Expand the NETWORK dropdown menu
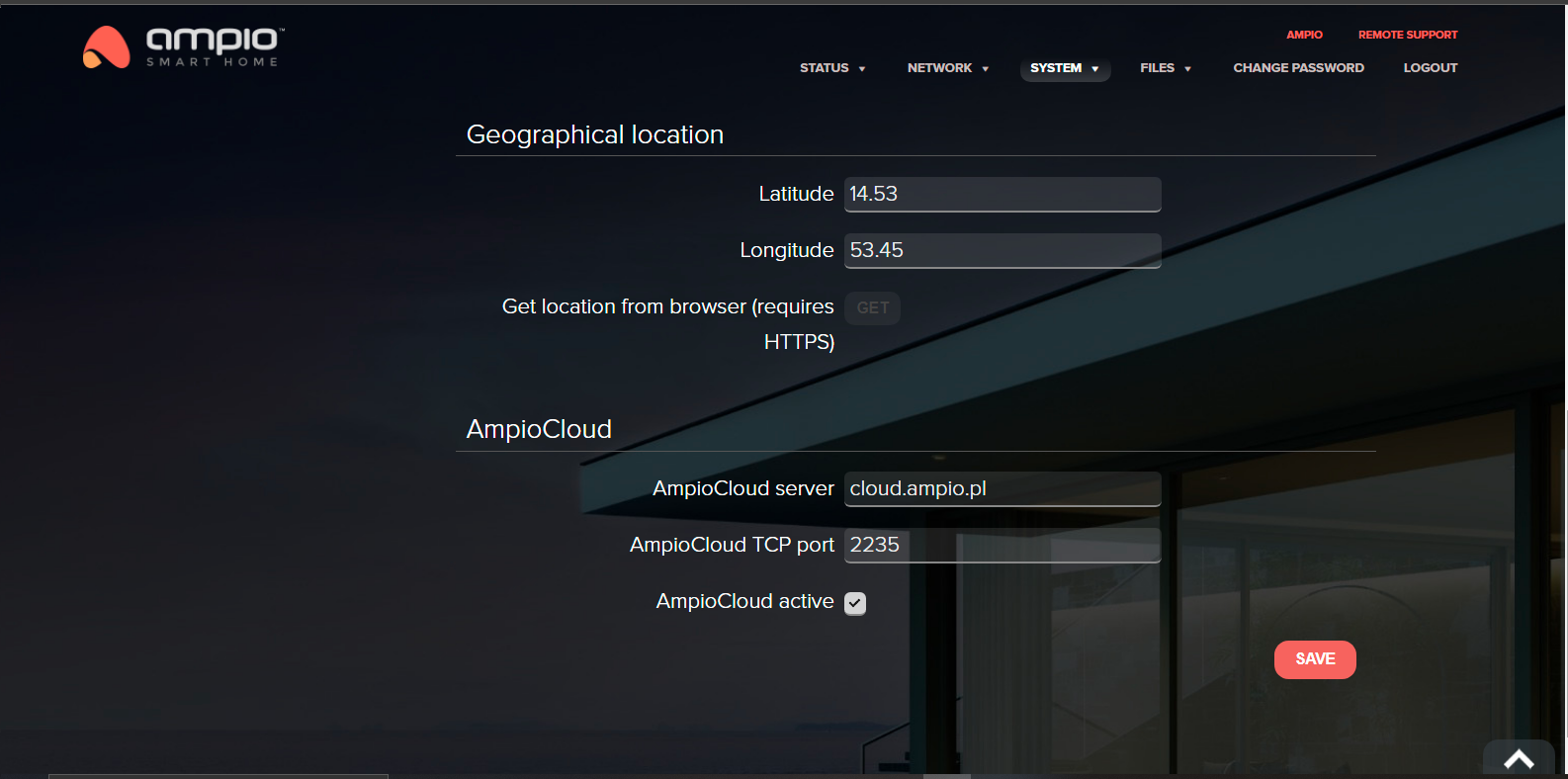This screenshot has height=779, width=1568. [948, 68]
